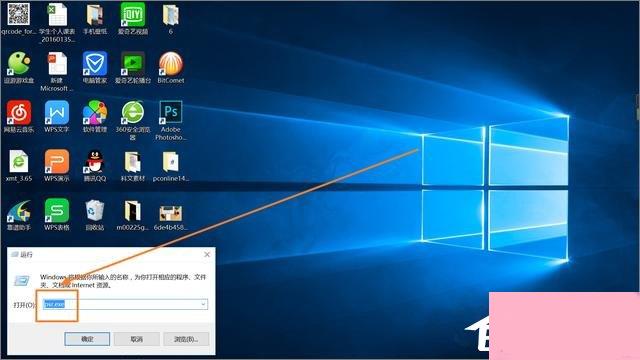Close the 运行 Run dialog
Image resolution: width=640 pixels, height=360 pixels.
(207, 254)
